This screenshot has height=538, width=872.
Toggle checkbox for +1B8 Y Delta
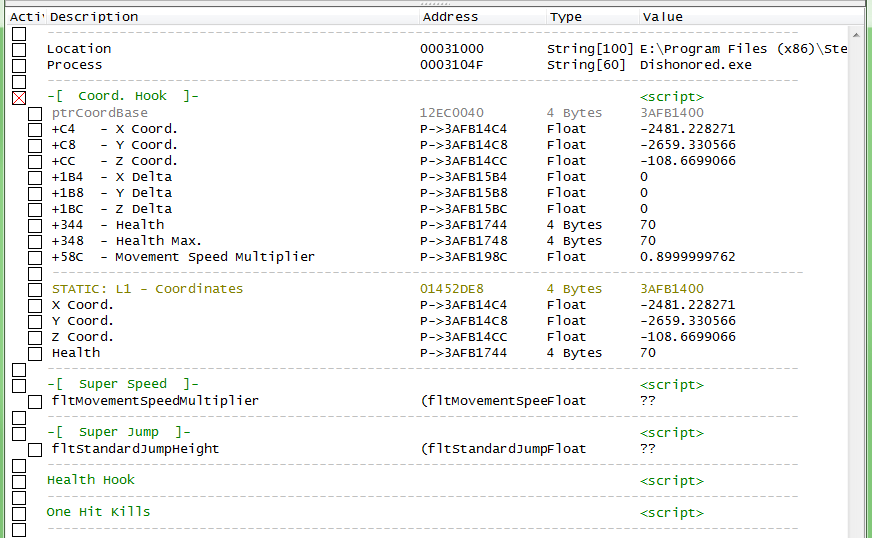35,194
